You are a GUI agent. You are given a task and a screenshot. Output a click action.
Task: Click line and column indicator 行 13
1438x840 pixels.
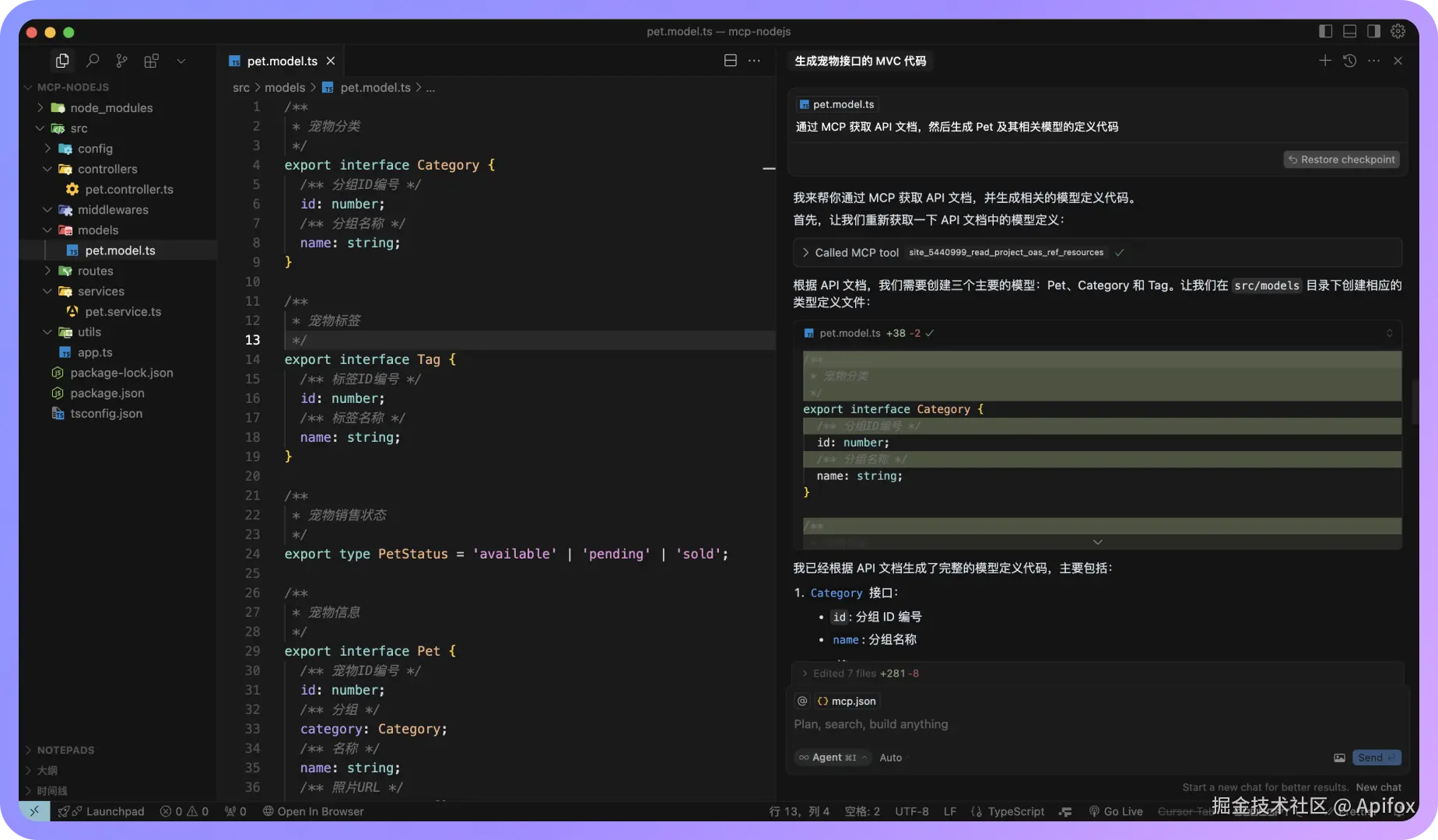coord(799,811)
